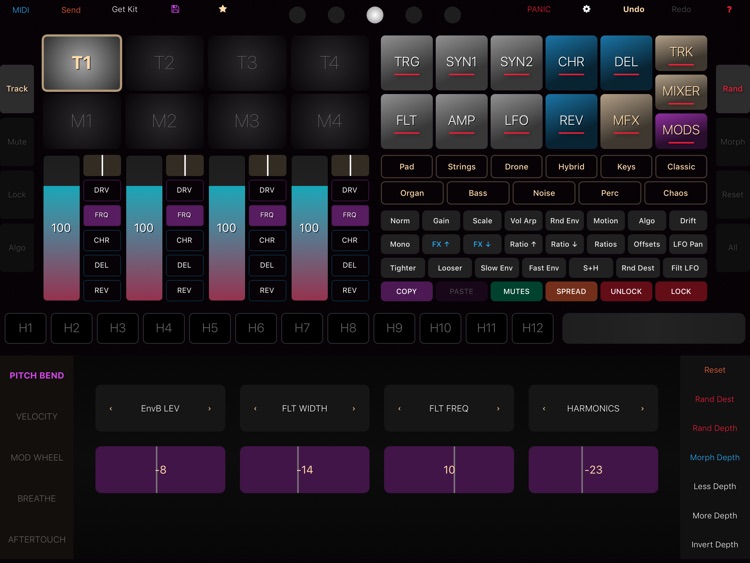This screenshot has width=750, height=563.
Task: Open the REV reverb page pad
Action: pyautogui.click(x=571, y=121)
